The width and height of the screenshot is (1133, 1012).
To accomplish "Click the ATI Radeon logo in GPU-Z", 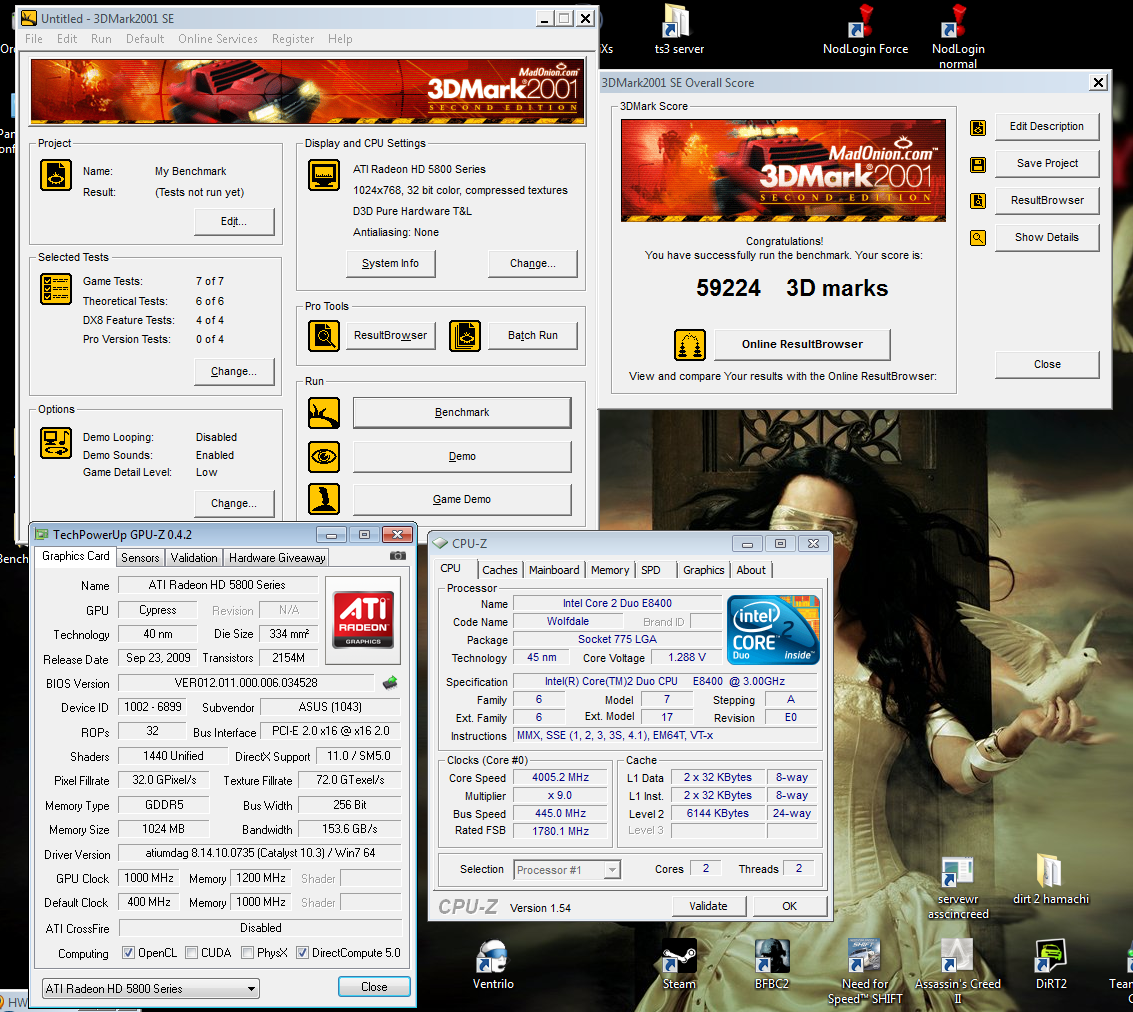I will (x=363, y=619).
